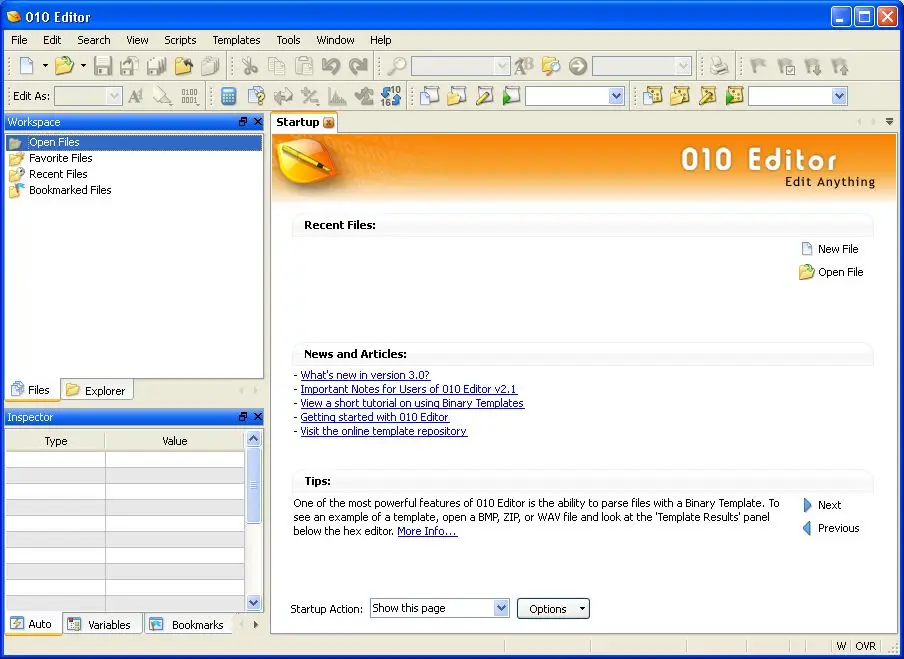Open the Binary Templates tutorial link

pos(412,403)
